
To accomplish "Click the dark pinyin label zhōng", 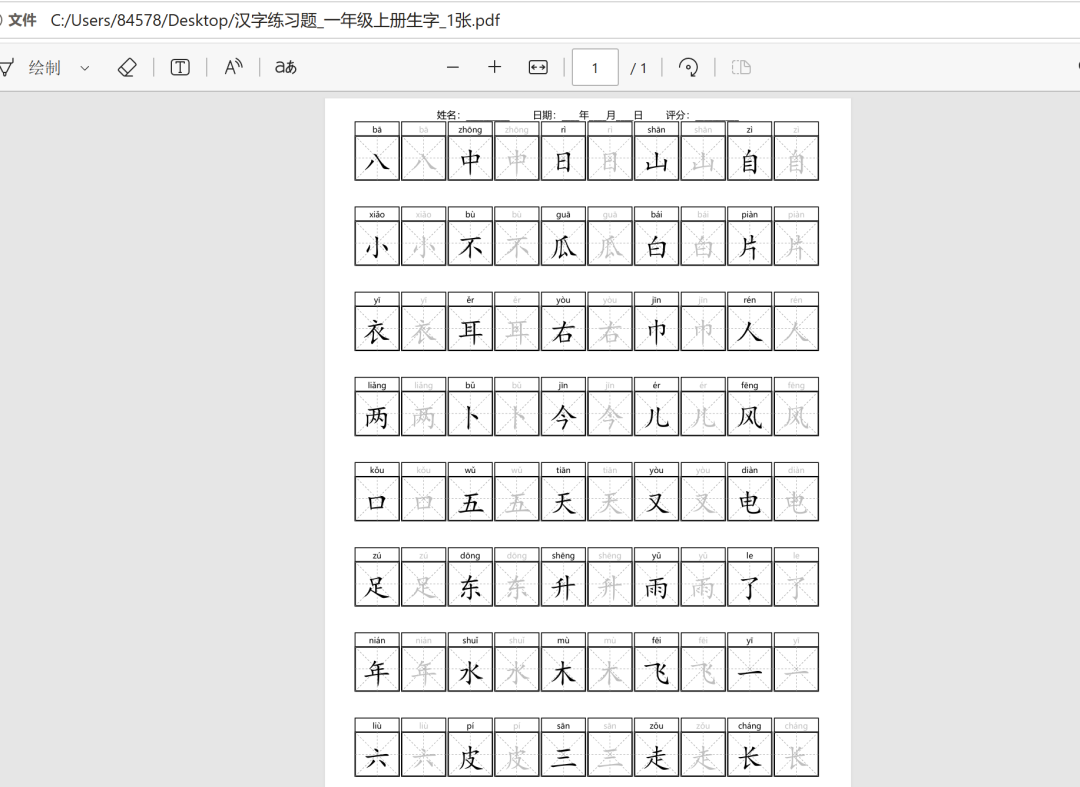I will tap(470, 129).
